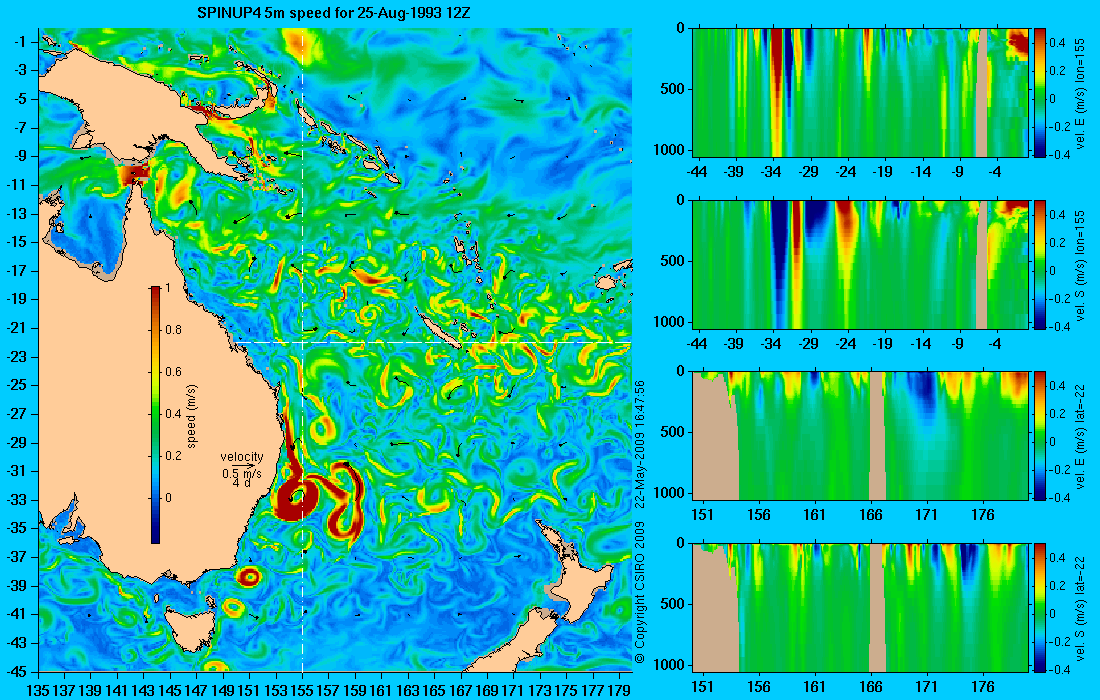The height and width of the screenshot is (700, 1100).
Task: Click the "© Copyright CSIRO 2009" text
Action: 639,593
